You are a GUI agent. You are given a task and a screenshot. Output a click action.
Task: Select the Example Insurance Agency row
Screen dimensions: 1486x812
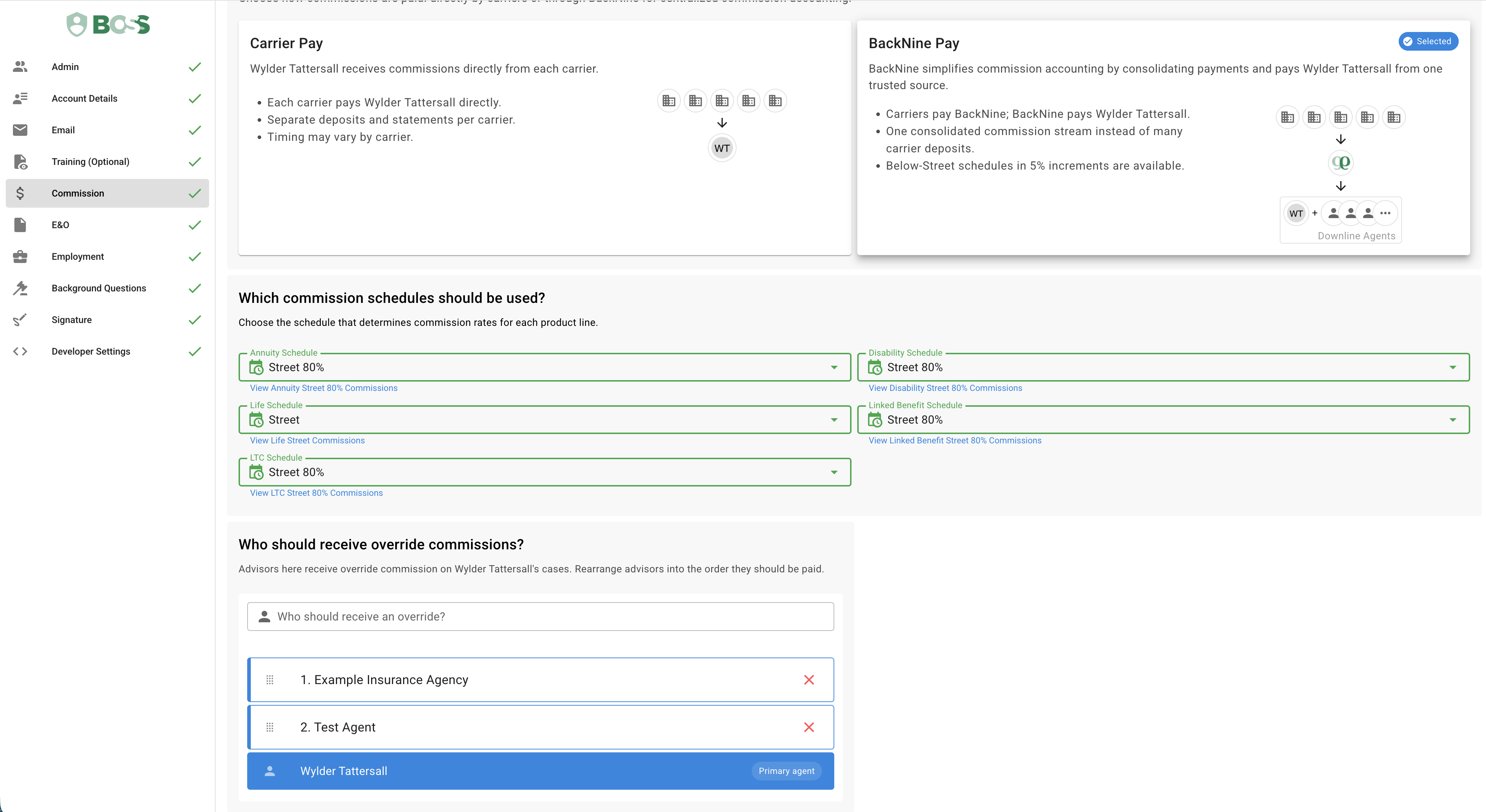[540, 680]
